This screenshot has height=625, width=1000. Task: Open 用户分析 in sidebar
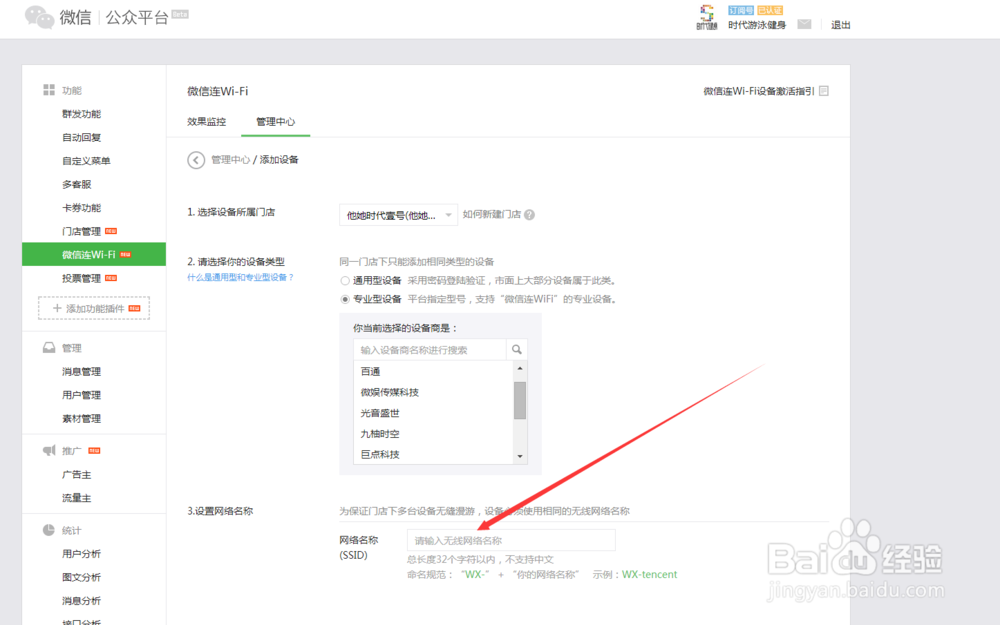click(x=82, y=554)
